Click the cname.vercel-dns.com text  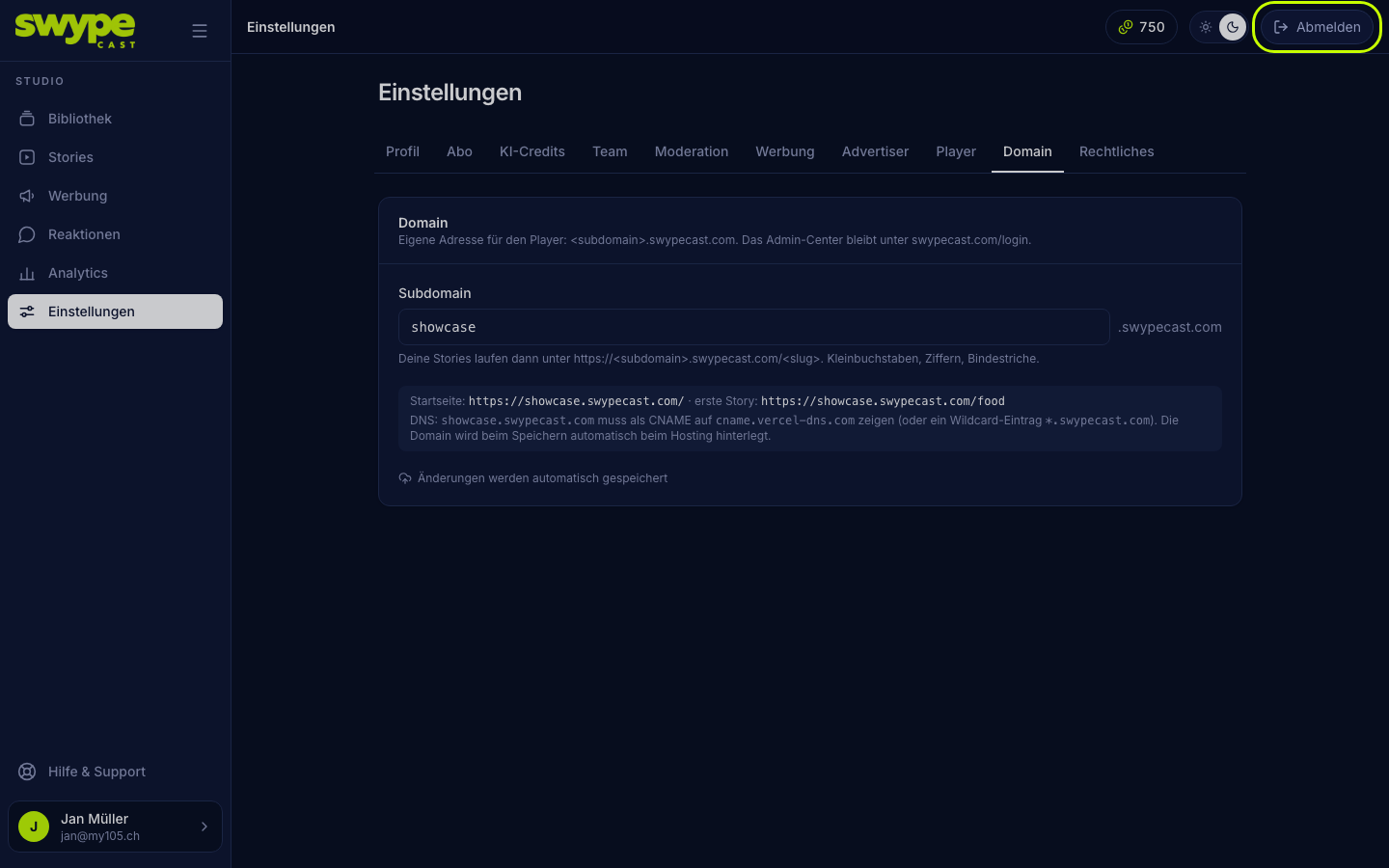coord(785,420)
